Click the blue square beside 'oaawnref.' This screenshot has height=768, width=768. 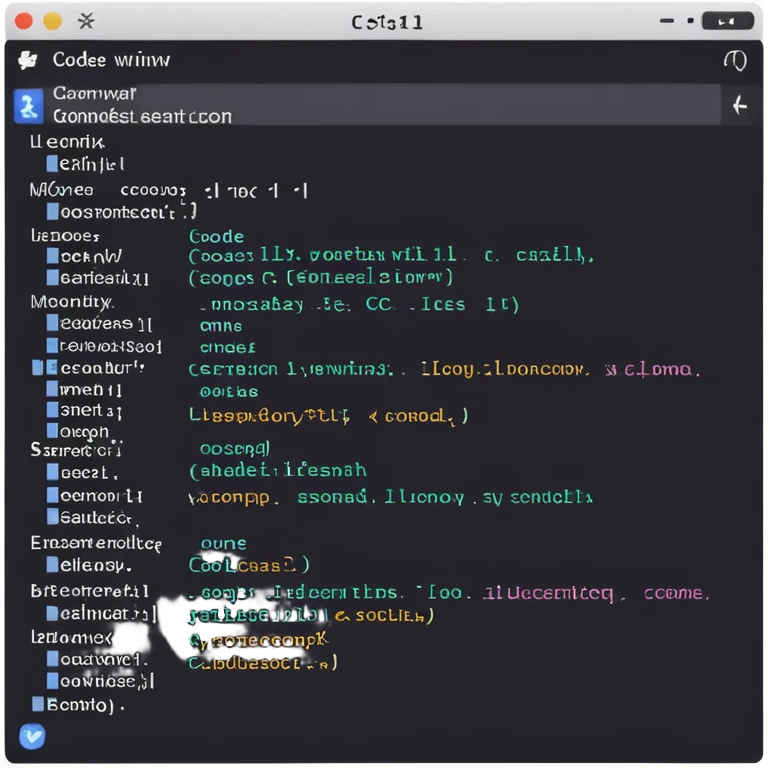pos(52,659)
